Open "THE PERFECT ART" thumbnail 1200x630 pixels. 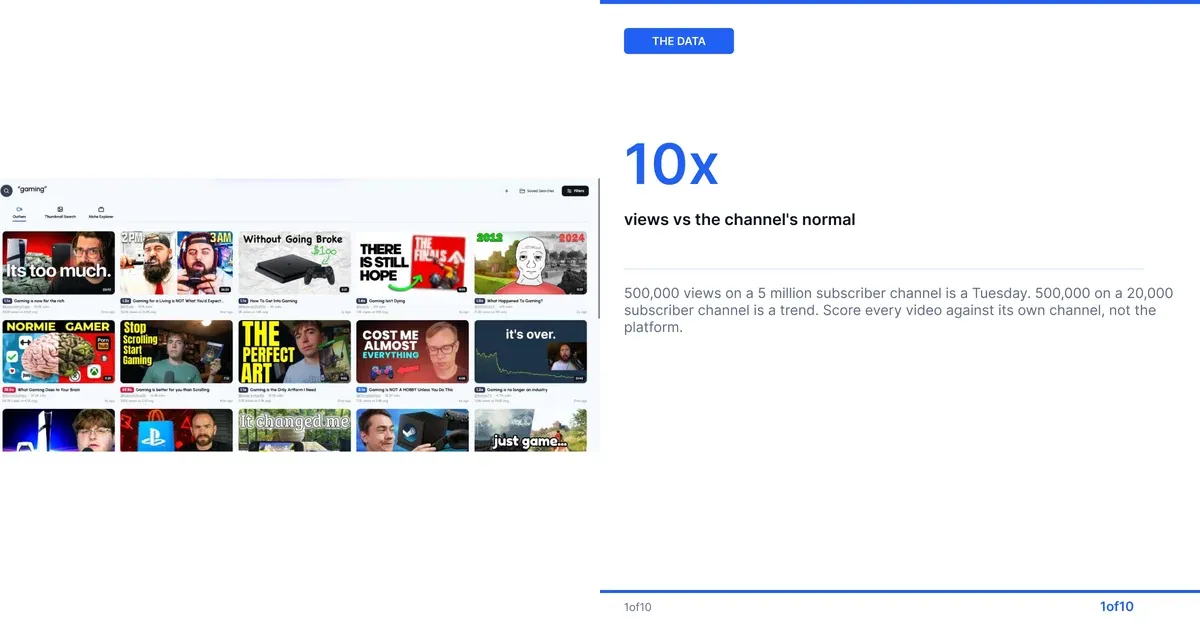294,352
